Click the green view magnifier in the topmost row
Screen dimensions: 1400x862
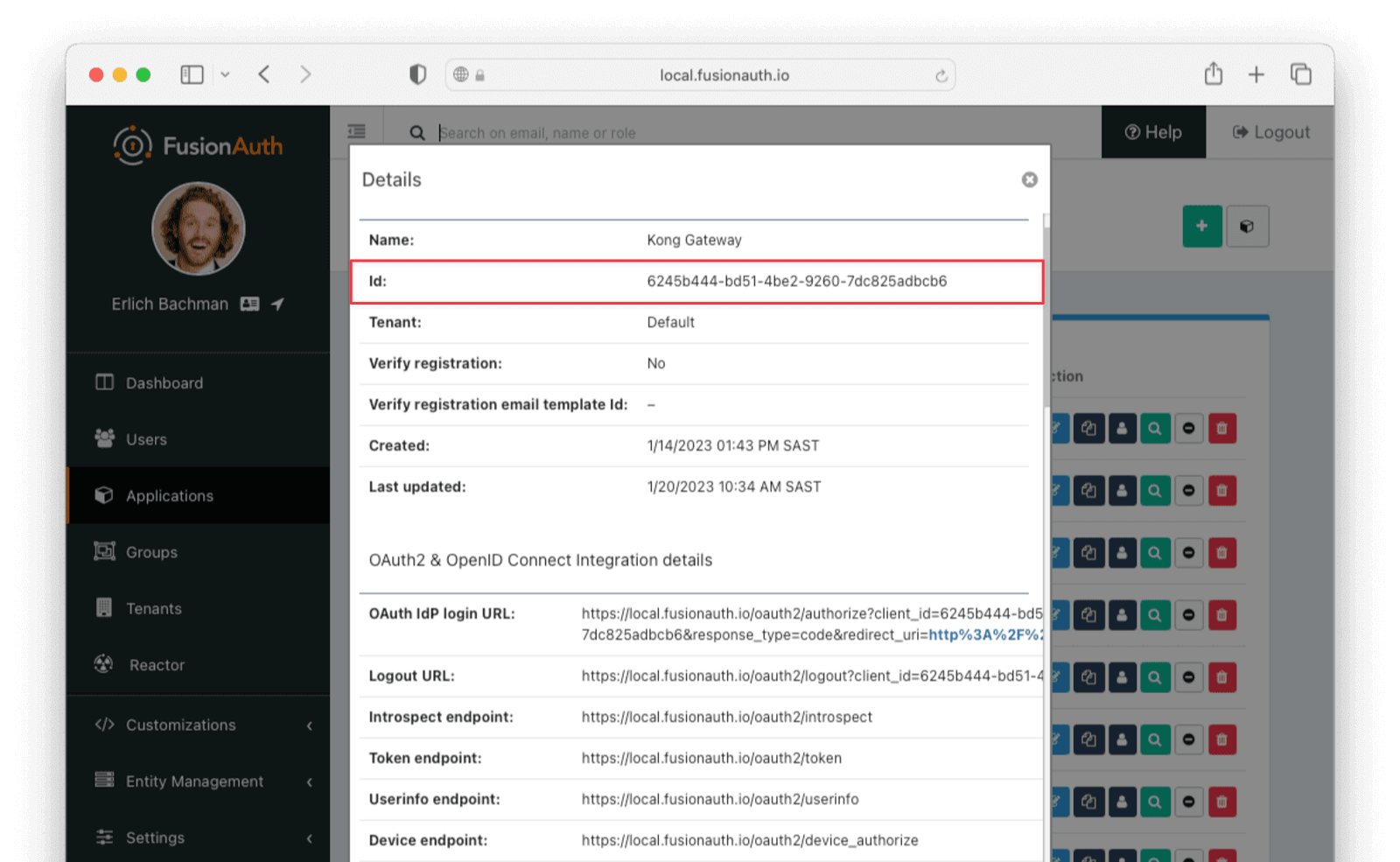1155,429
